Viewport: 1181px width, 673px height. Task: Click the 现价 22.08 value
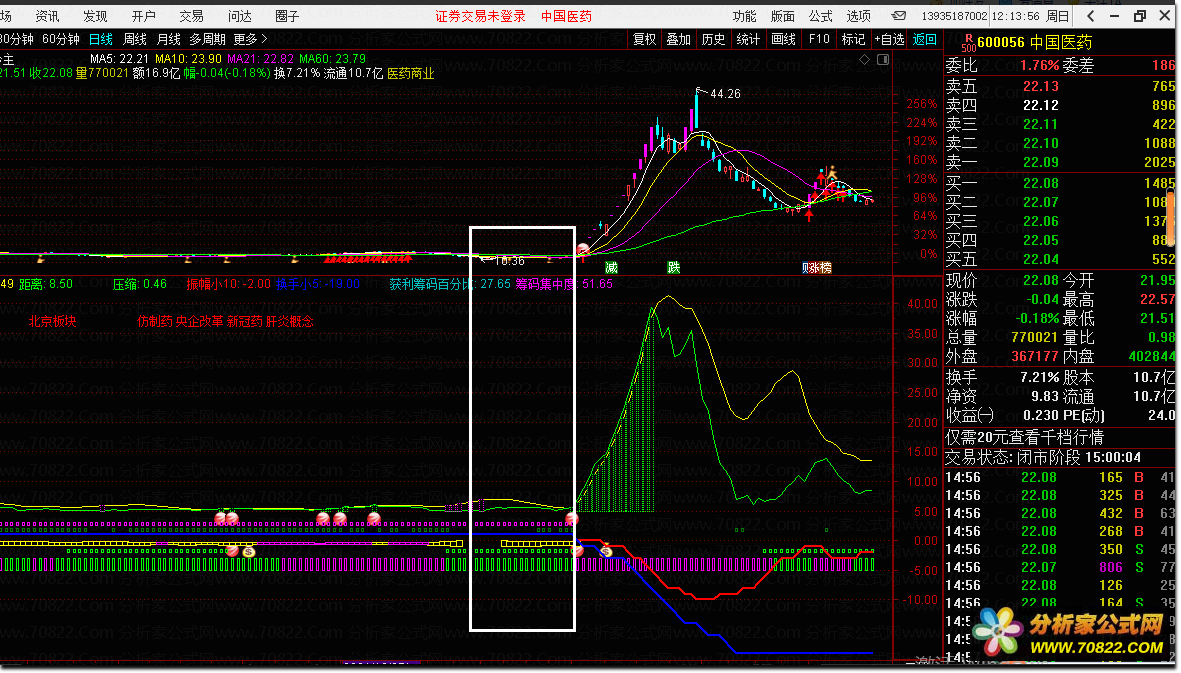1041,280
